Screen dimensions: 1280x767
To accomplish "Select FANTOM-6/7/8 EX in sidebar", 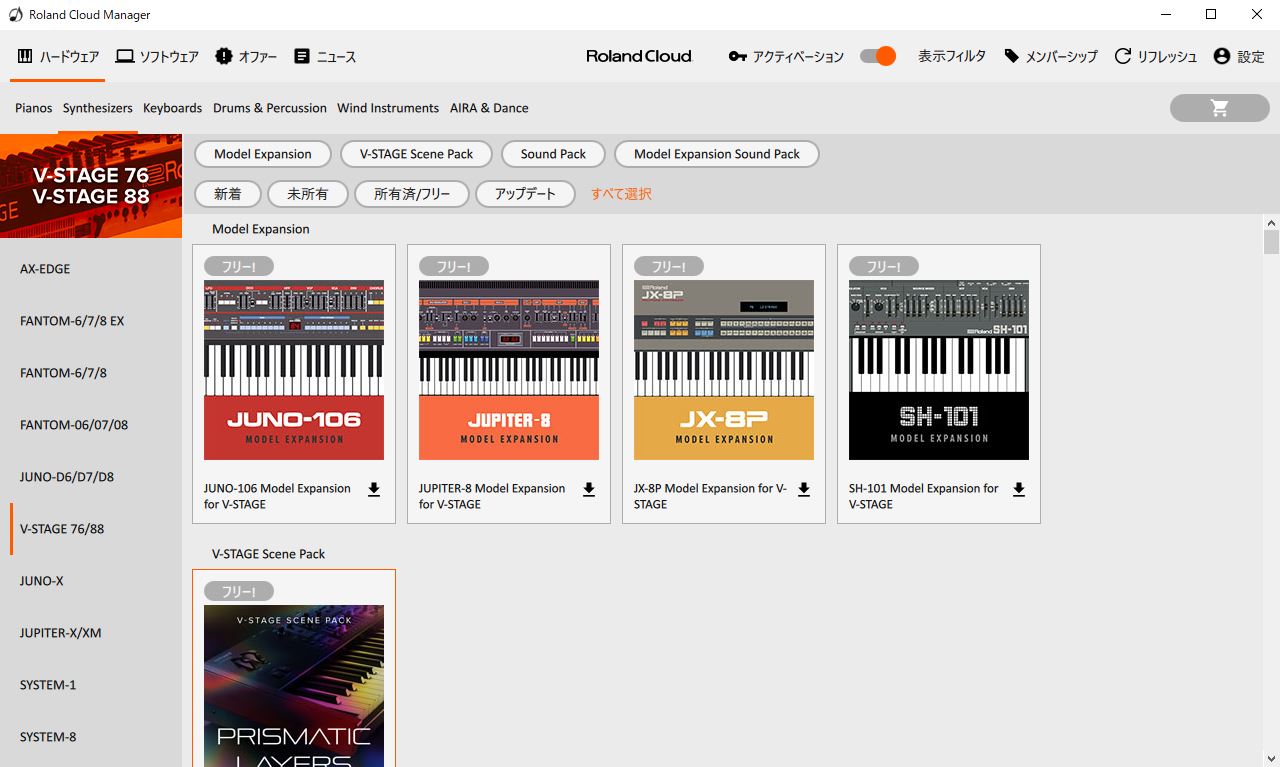I will pos(91,321).
